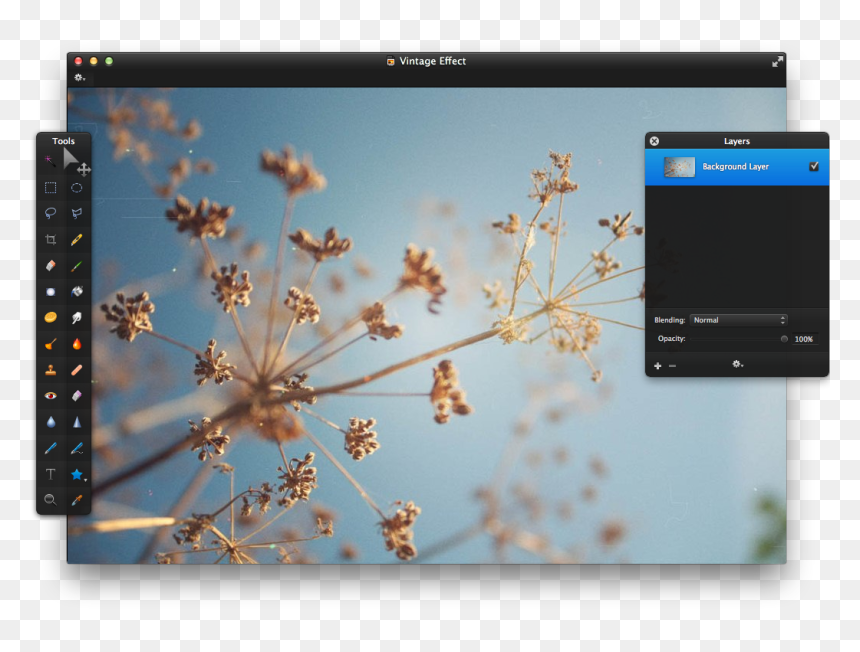Select the Type tool
The width and height of the screenshot is (860, 652).
coord(50,474)
